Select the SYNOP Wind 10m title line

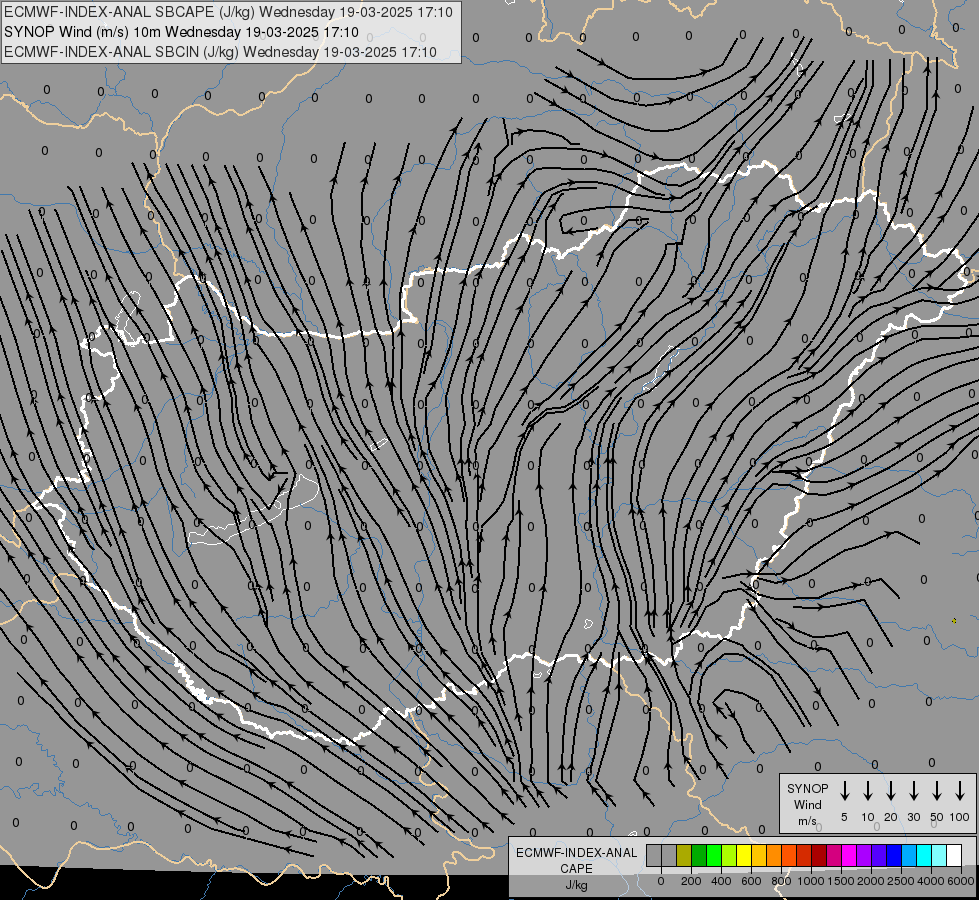coord(181,32)
